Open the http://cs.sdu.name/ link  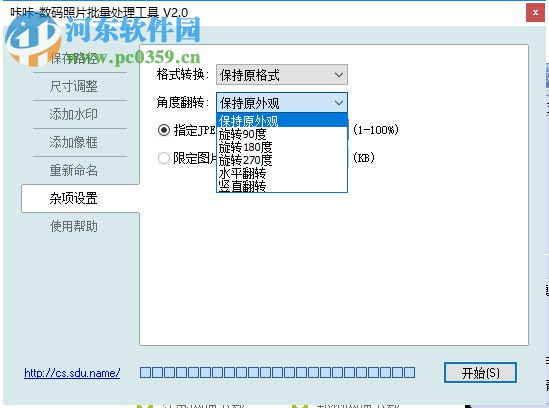click(72, 373)
